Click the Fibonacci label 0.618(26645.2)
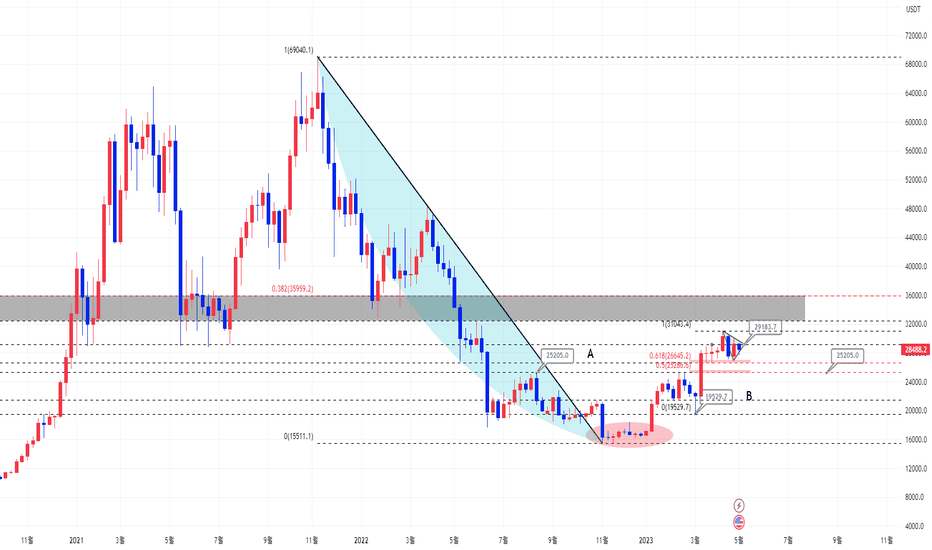932x550 pixels. click(670, 356)
